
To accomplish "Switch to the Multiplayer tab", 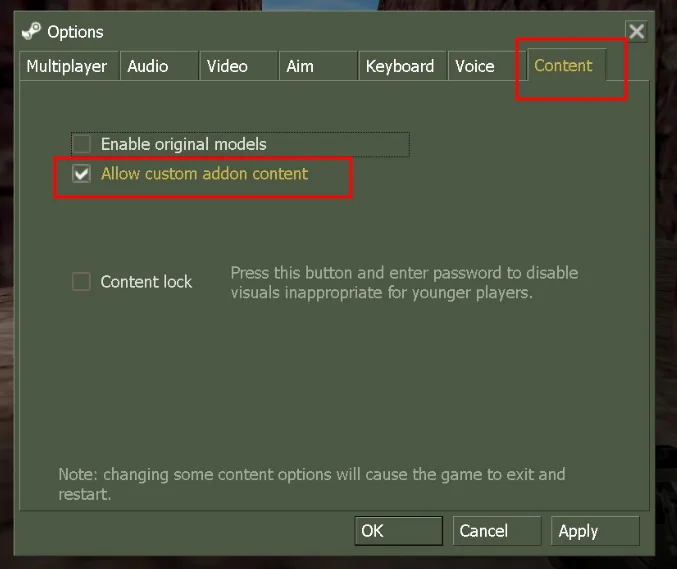I will [69, 66].
